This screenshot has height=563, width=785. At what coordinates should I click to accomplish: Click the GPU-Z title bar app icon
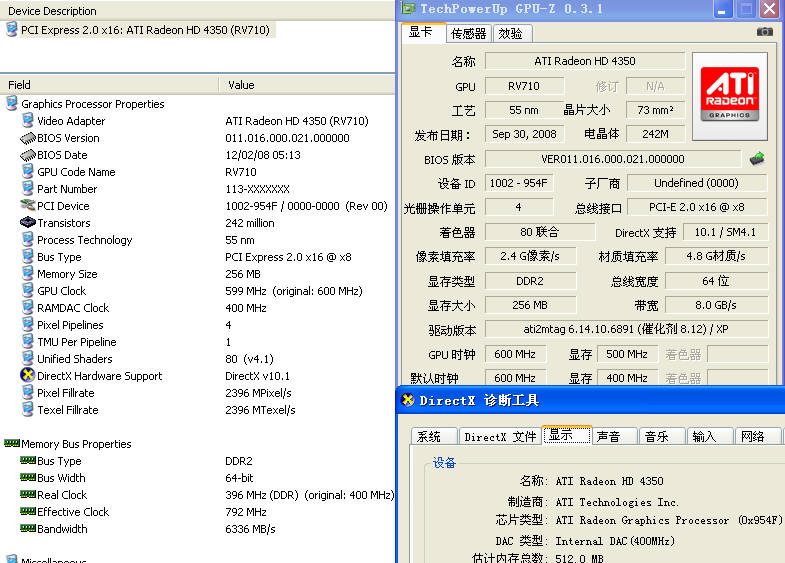[409, 9]
